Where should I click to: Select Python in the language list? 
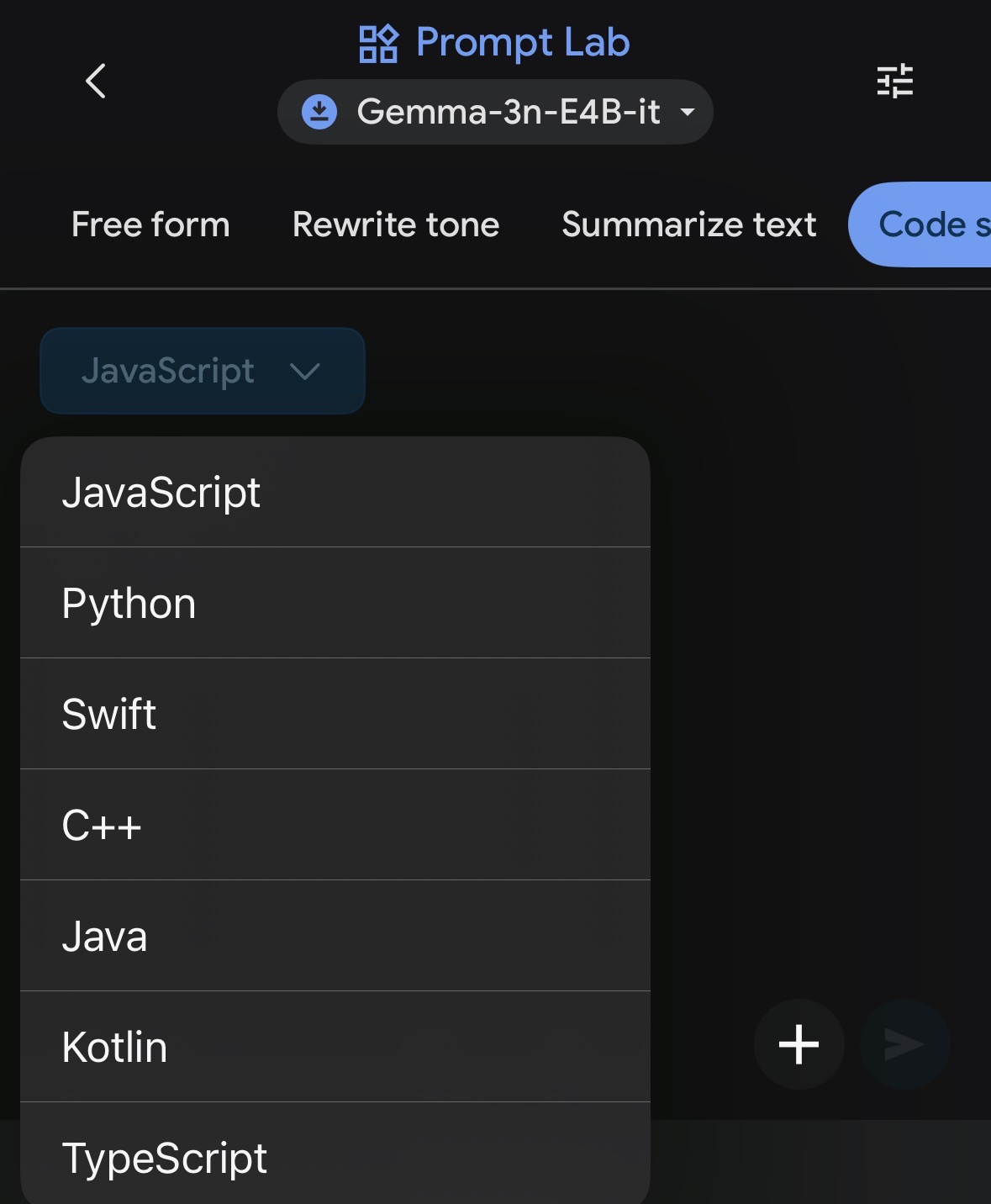tap(335, 604)
